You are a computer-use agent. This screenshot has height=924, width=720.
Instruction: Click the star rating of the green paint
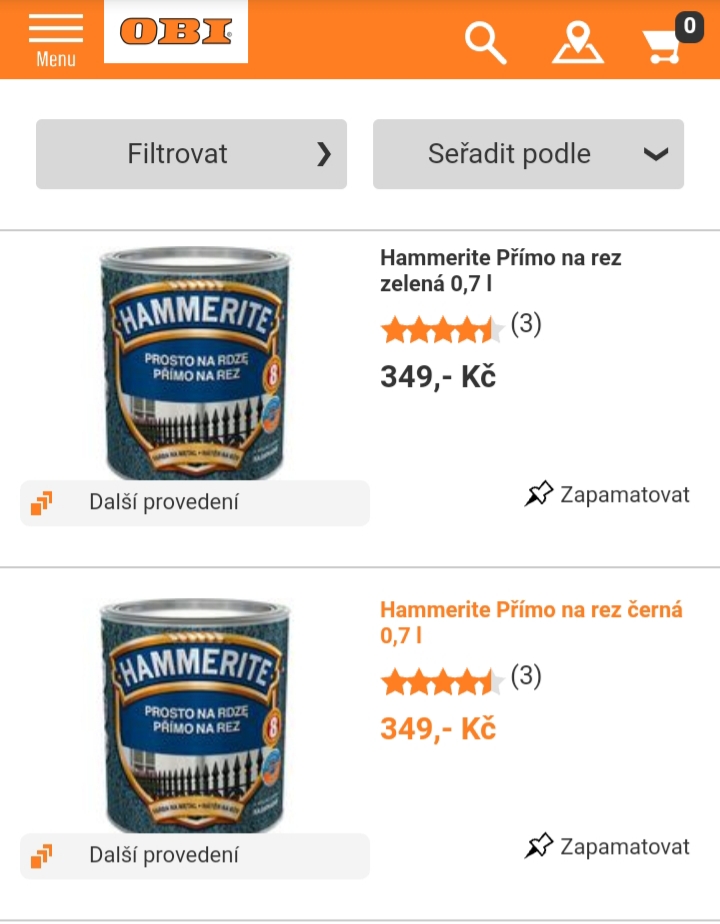[442, 328]
